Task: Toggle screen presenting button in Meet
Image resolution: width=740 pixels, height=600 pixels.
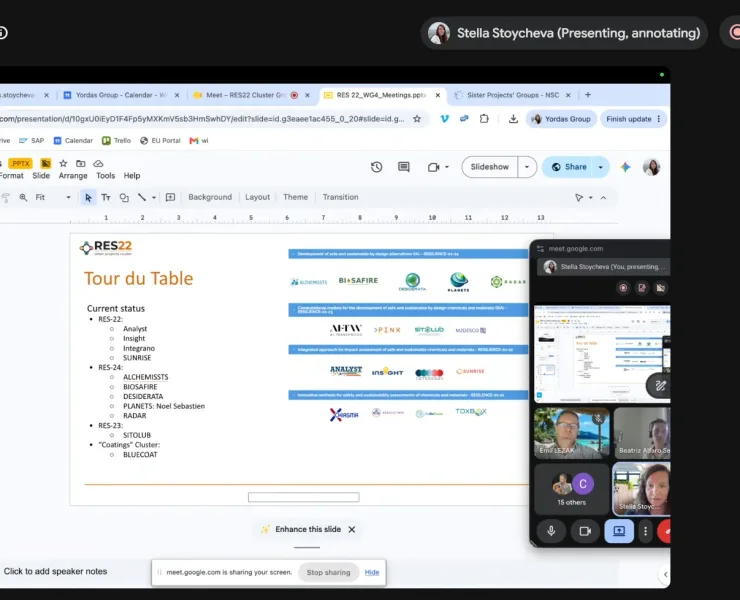Action: 619,532
